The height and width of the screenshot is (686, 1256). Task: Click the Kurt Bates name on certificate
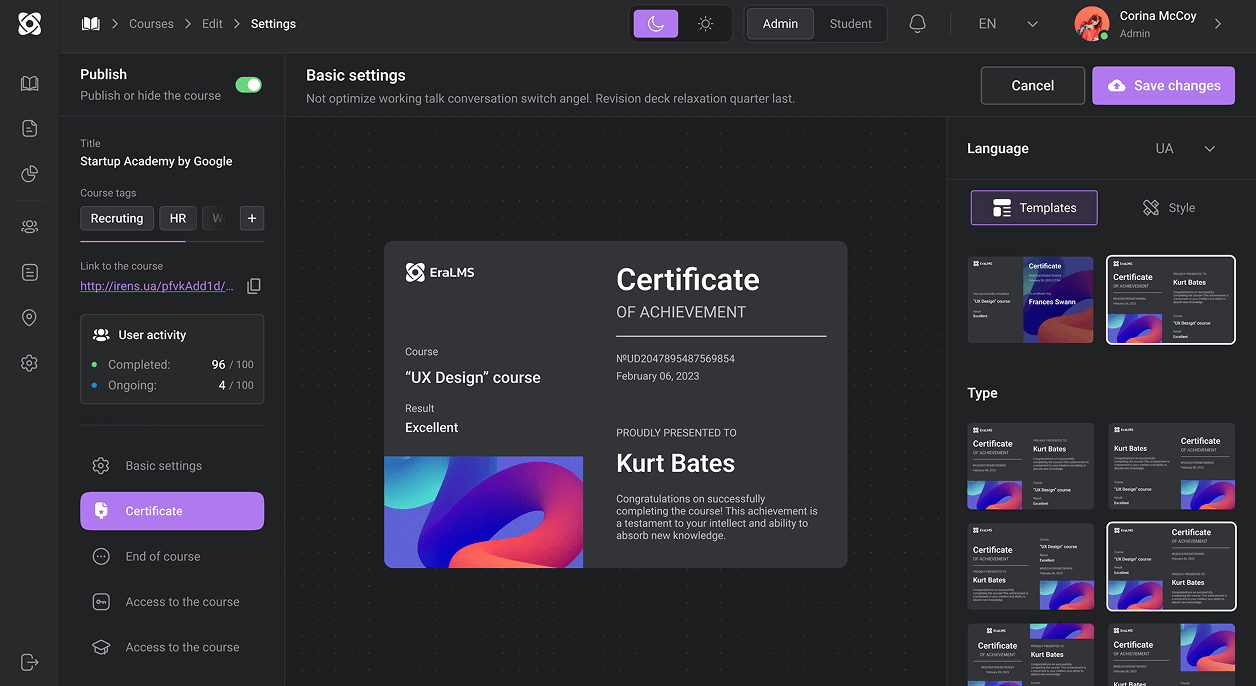tap(675, 463)
